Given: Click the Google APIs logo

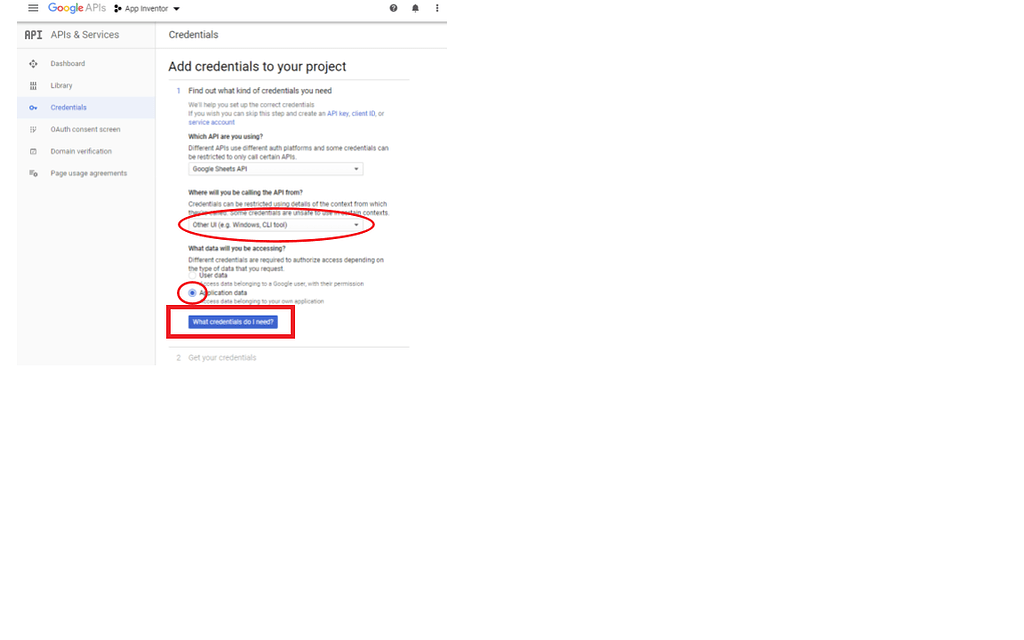Looking at the screenshot, I should pos(76,8).
